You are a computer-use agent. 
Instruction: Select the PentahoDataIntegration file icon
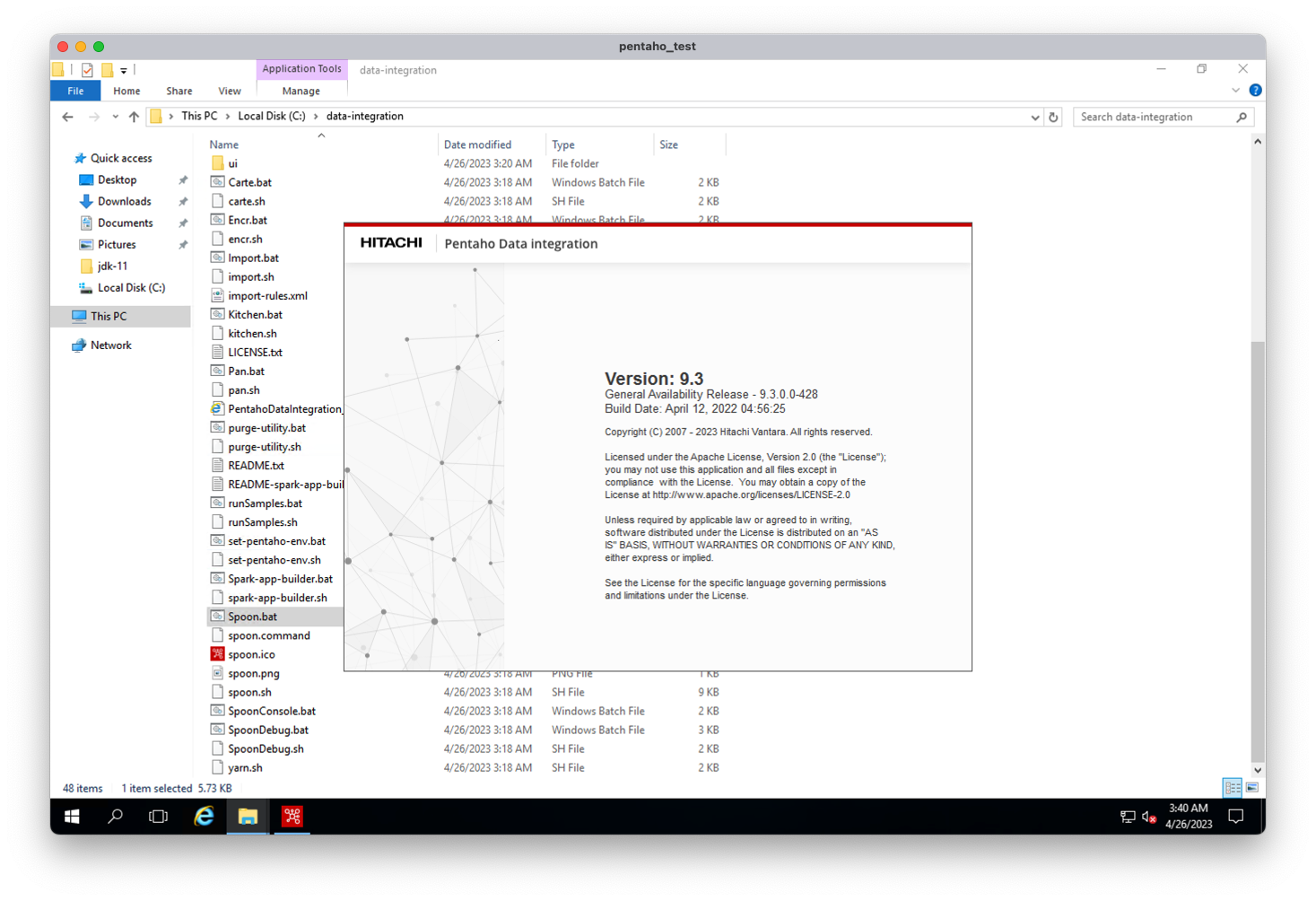[217, 408]
